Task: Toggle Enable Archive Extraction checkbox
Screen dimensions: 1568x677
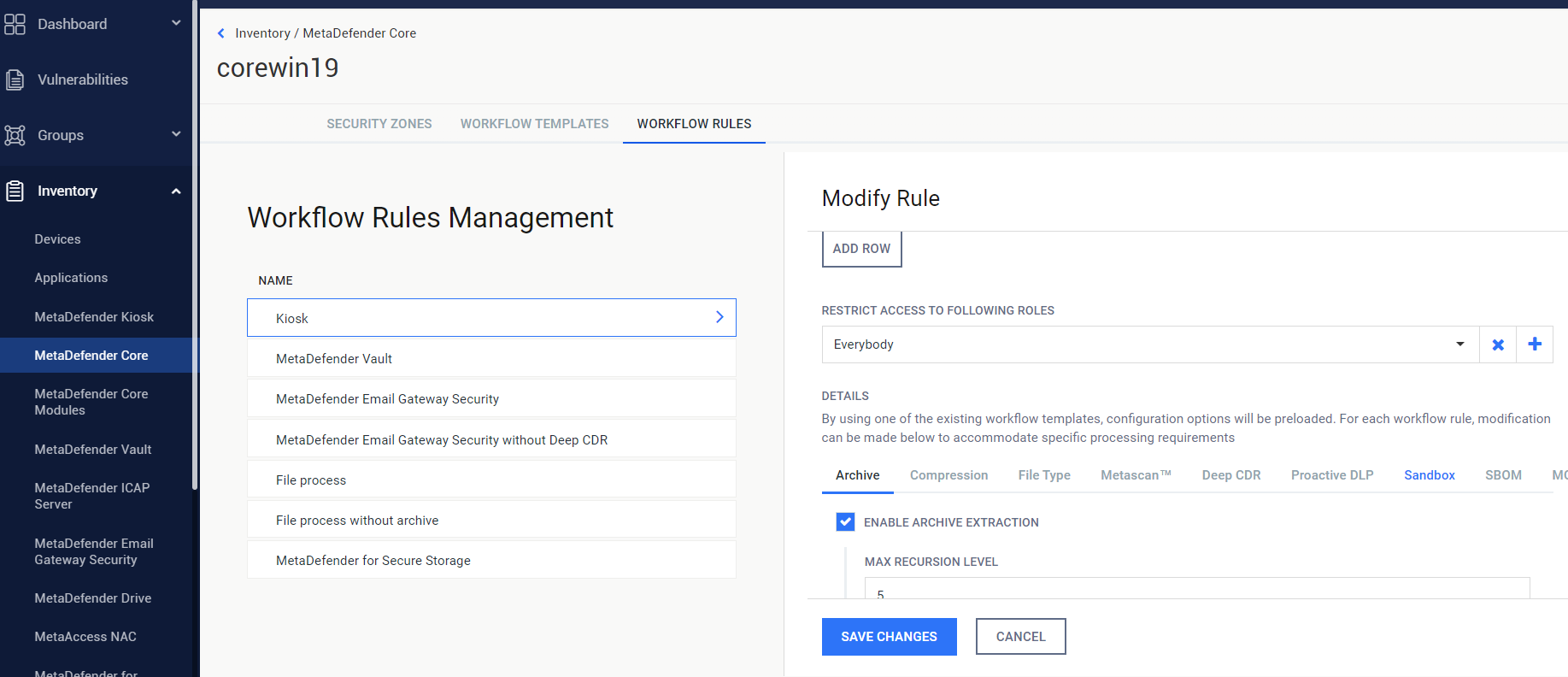Action: (x=845, y=521)
